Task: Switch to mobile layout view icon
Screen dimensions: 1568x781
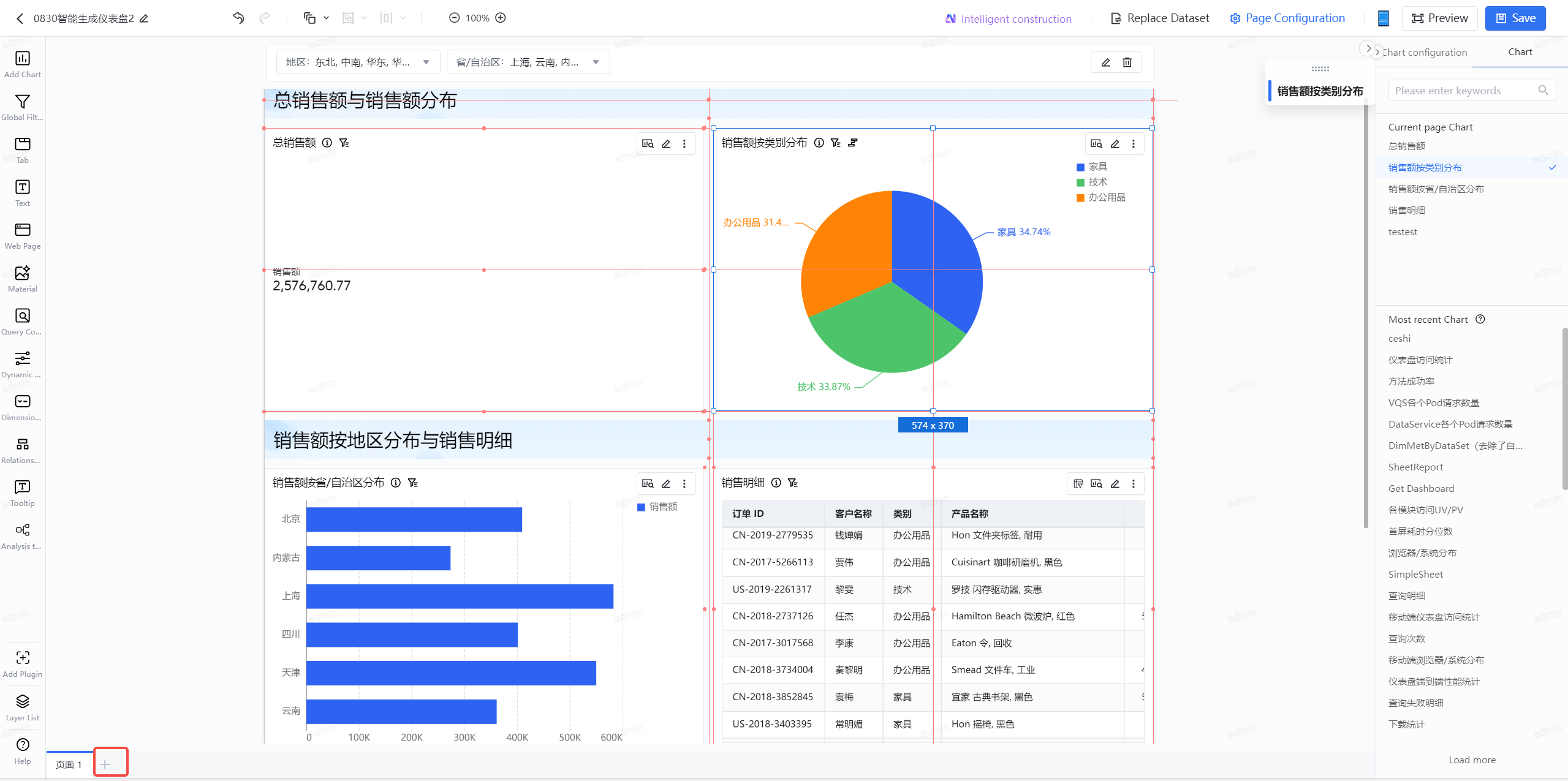Action: 1383,18
